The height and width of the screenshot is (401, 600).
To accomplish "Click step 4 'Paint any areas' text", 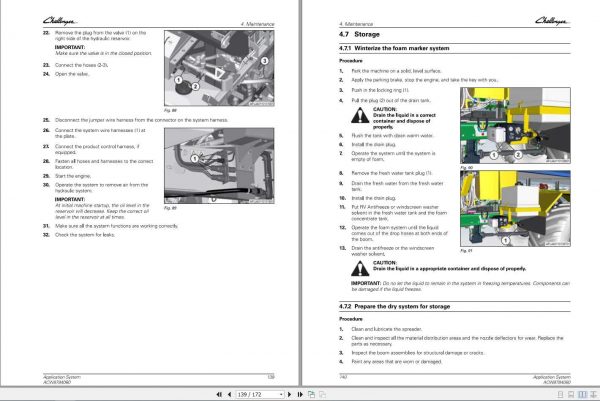I will click(x=396, y=362).
